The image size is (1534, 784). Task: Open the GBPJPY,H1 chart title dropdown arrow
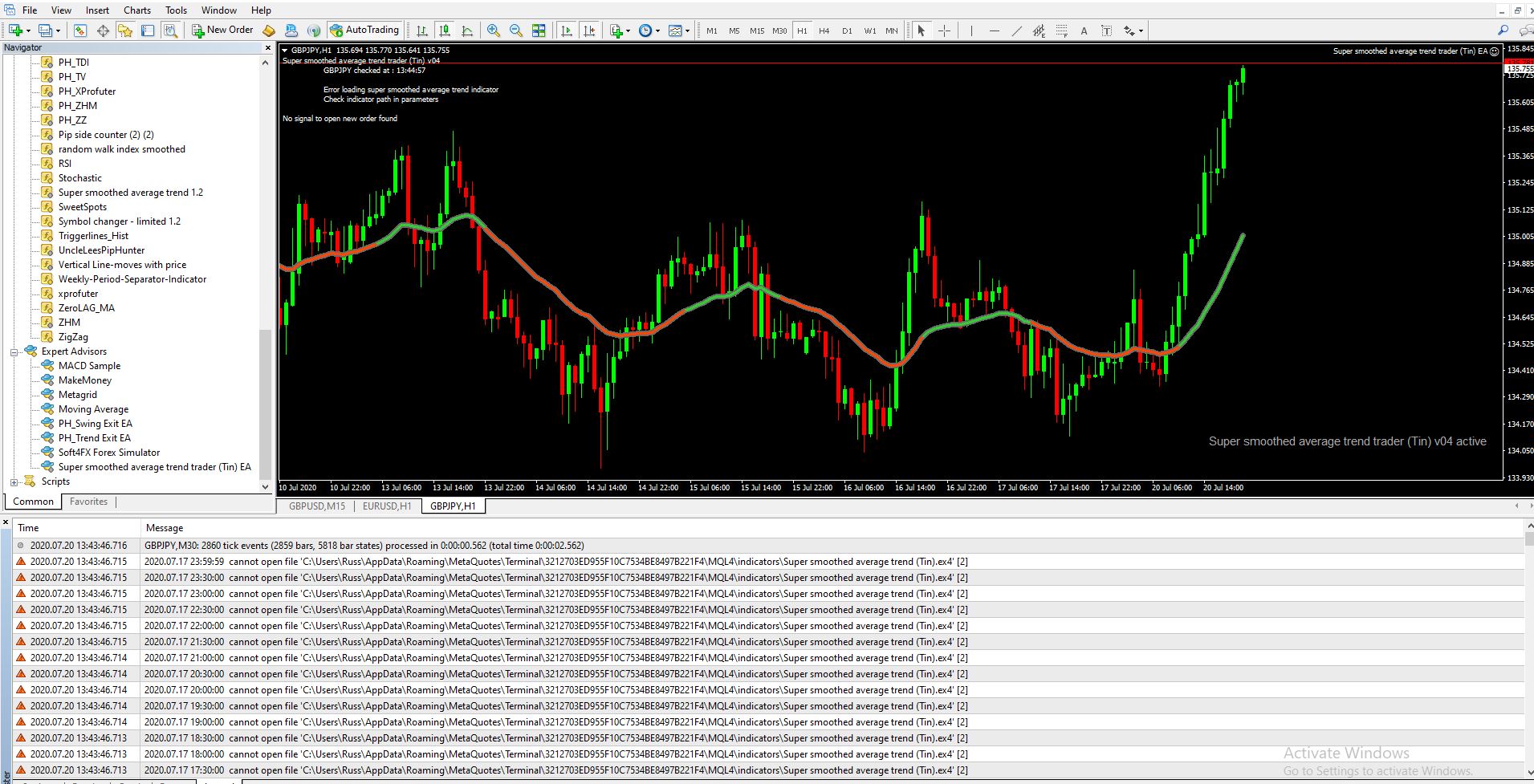285,51
